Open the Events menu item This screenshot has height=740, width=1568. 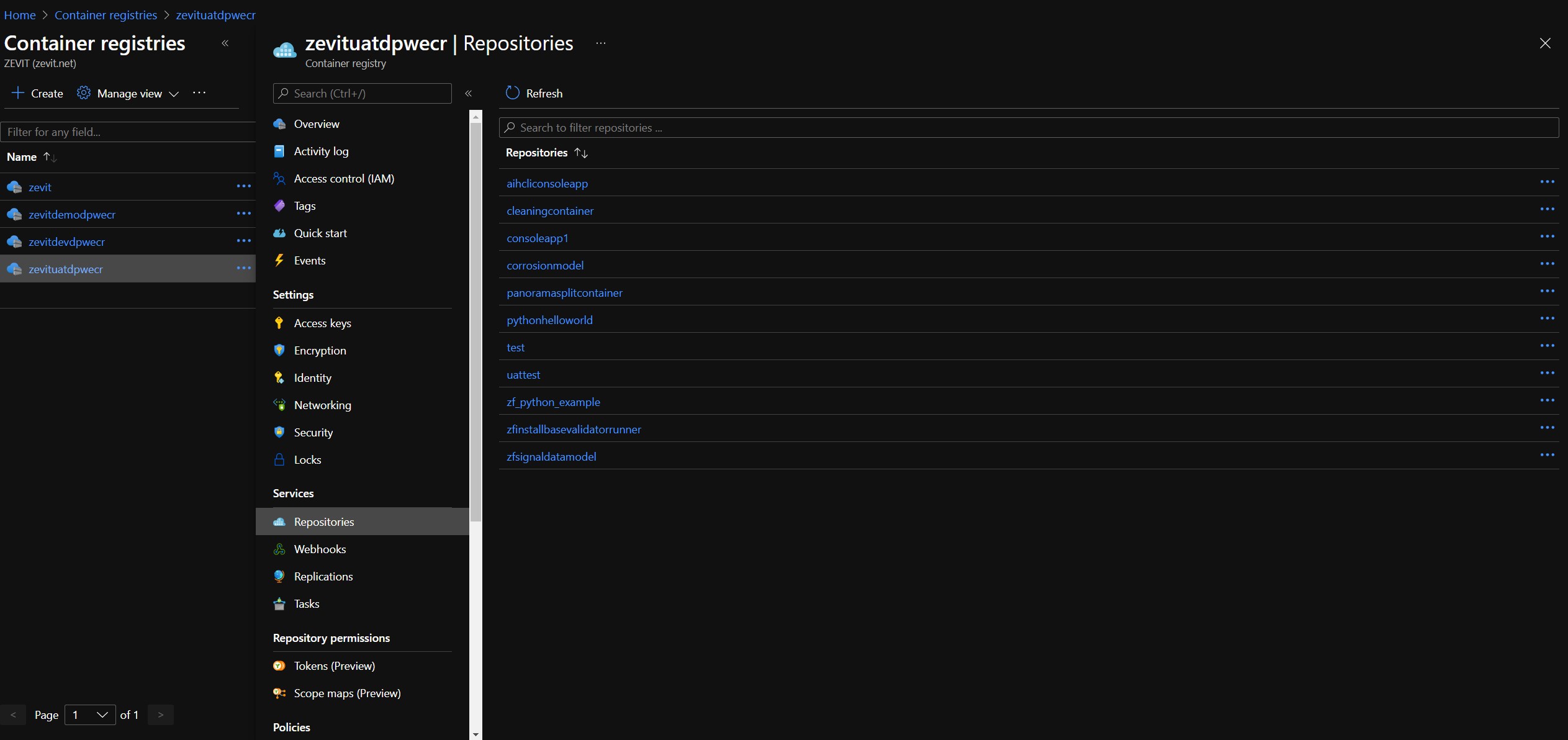tap(309, 261)
